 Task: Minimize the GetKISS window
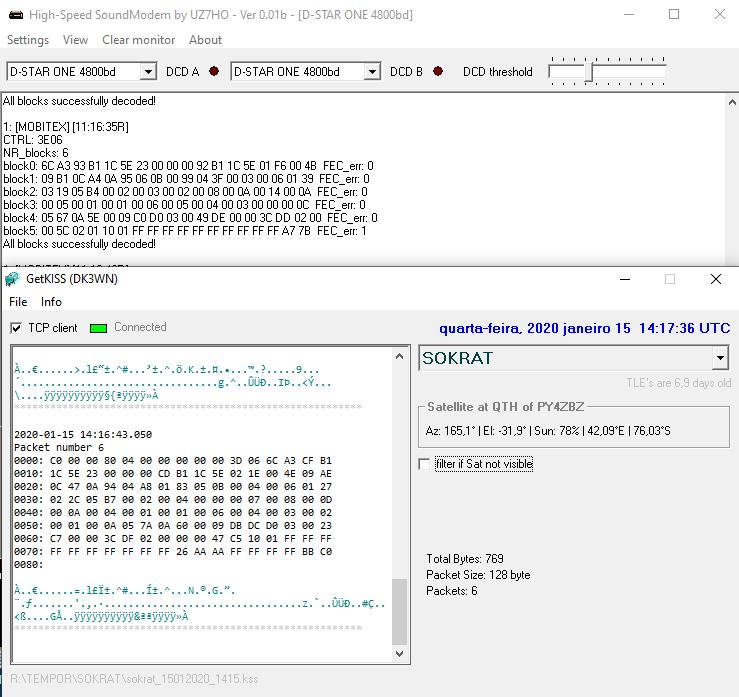(625, 279)
